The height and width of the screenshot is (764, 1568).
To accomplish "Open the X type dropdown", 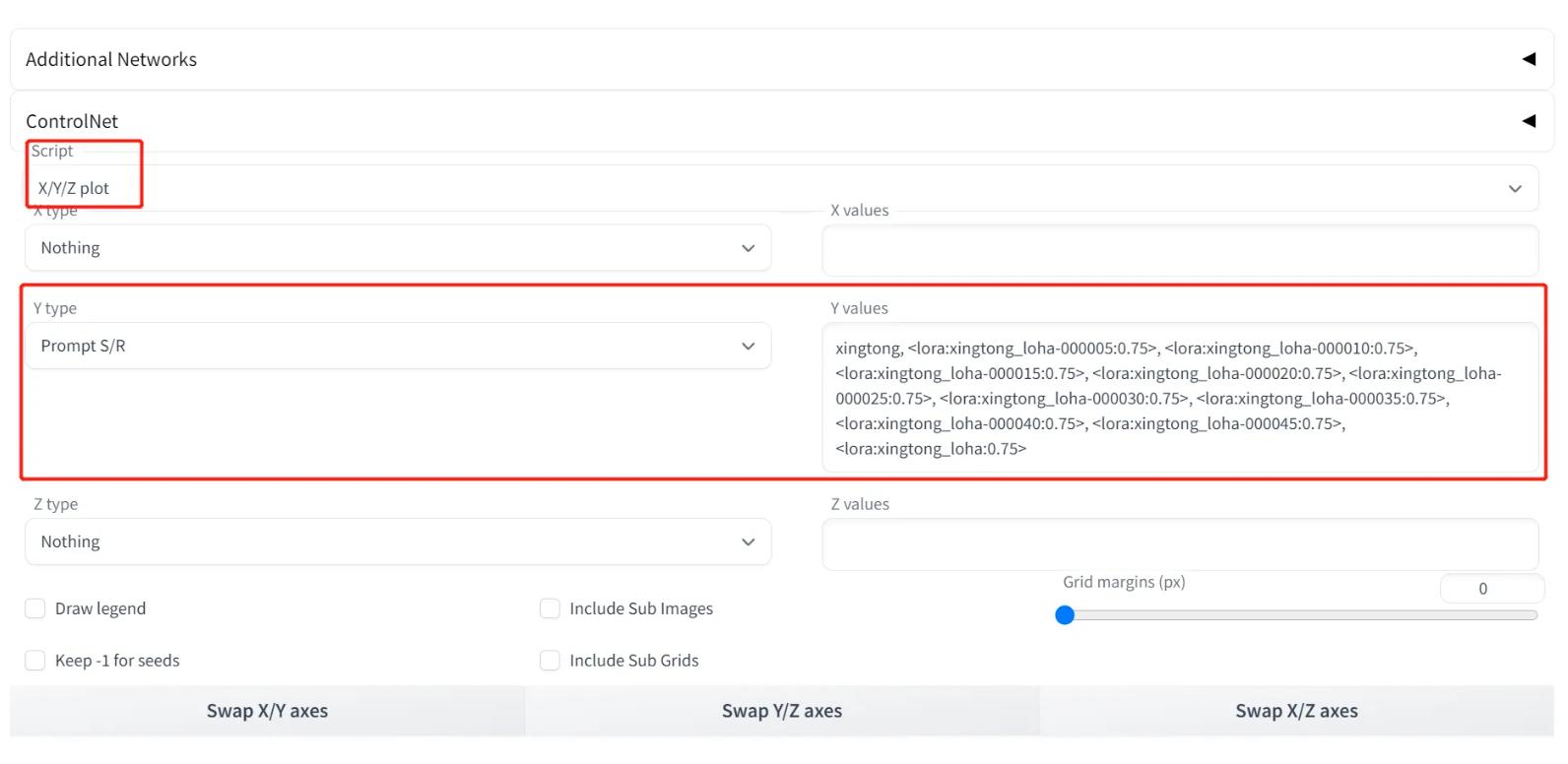I will [398, 248].
